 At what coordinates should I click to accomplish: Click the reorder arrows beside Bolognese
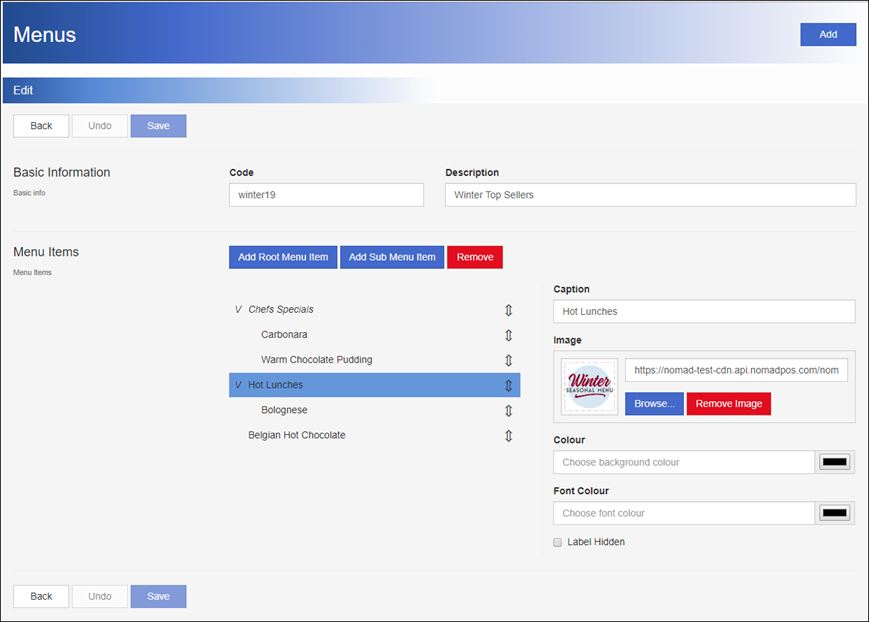coord(509,410)
